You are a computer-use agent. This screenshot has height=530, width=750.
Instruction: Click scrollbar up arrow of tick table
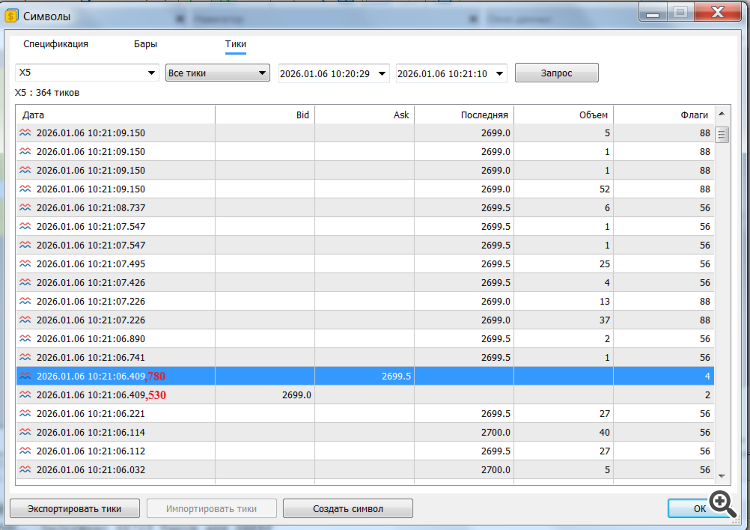pyautogui.click(x=722, y=114)
